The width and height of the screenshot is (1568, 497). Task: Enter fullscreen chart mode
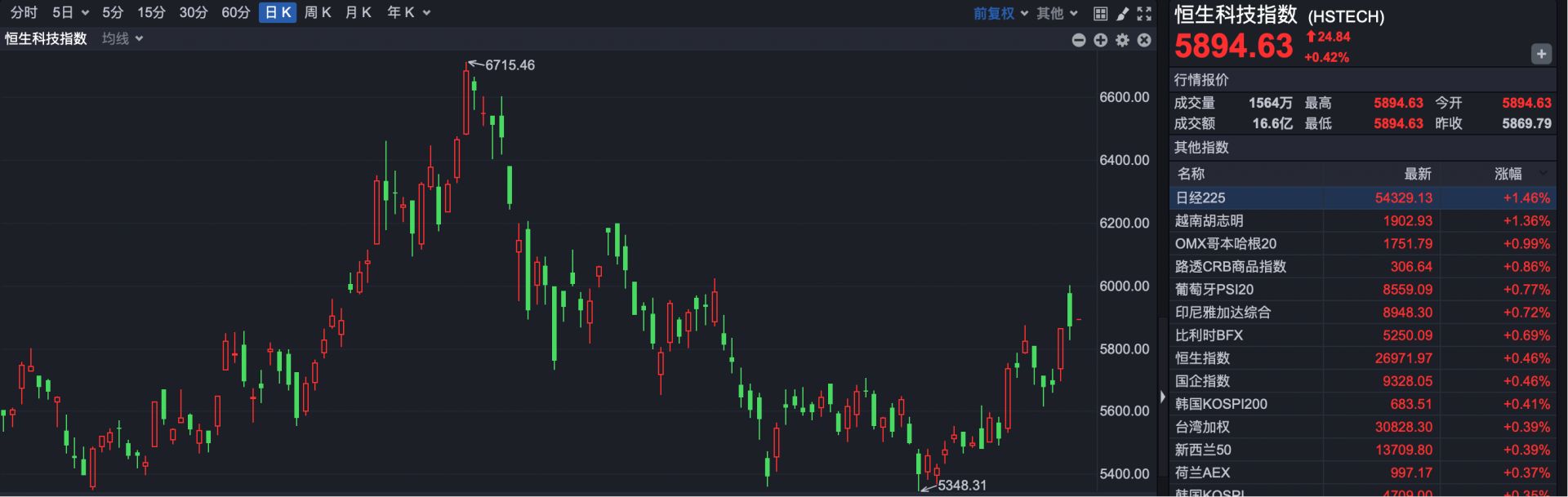1144,13
